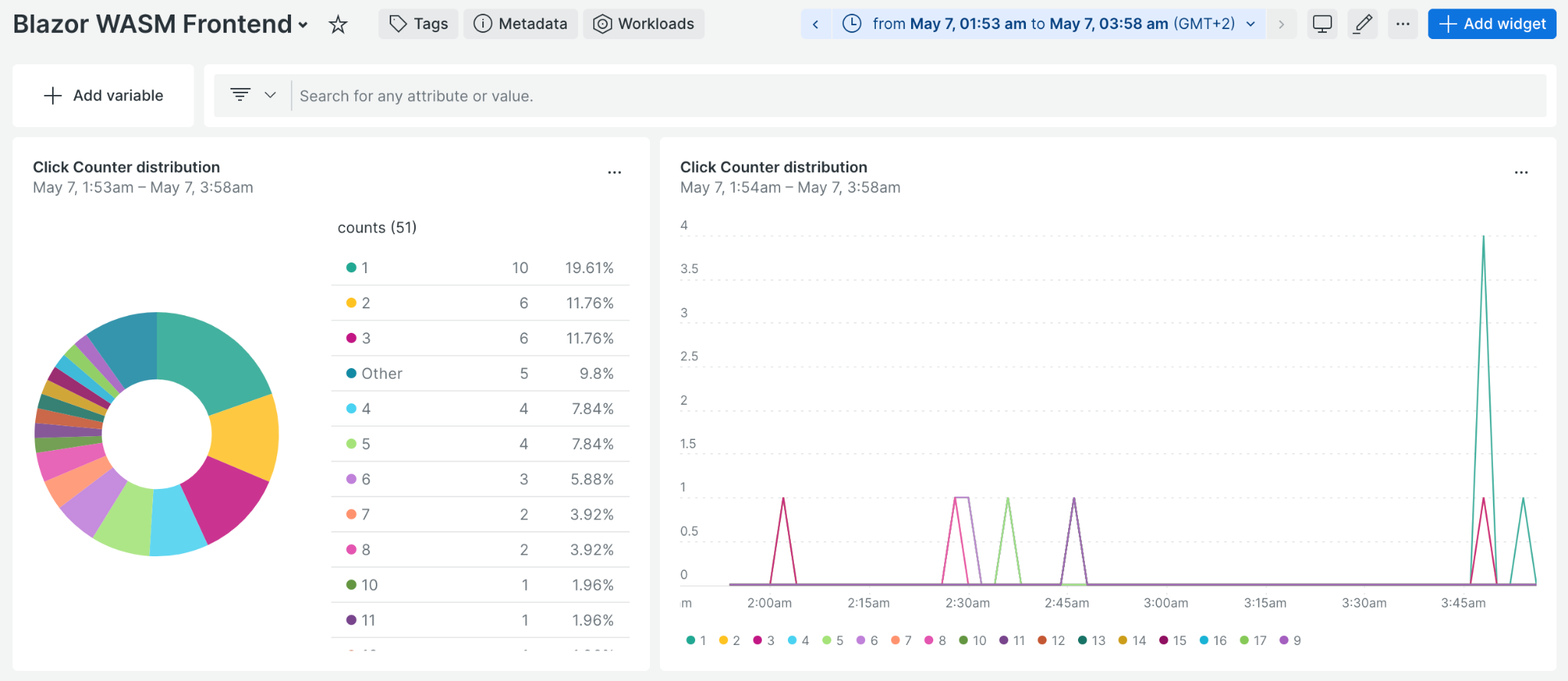This screenshot has height=681, width=1568.
Task: Click the Add variable button
Action: point(103,96)
